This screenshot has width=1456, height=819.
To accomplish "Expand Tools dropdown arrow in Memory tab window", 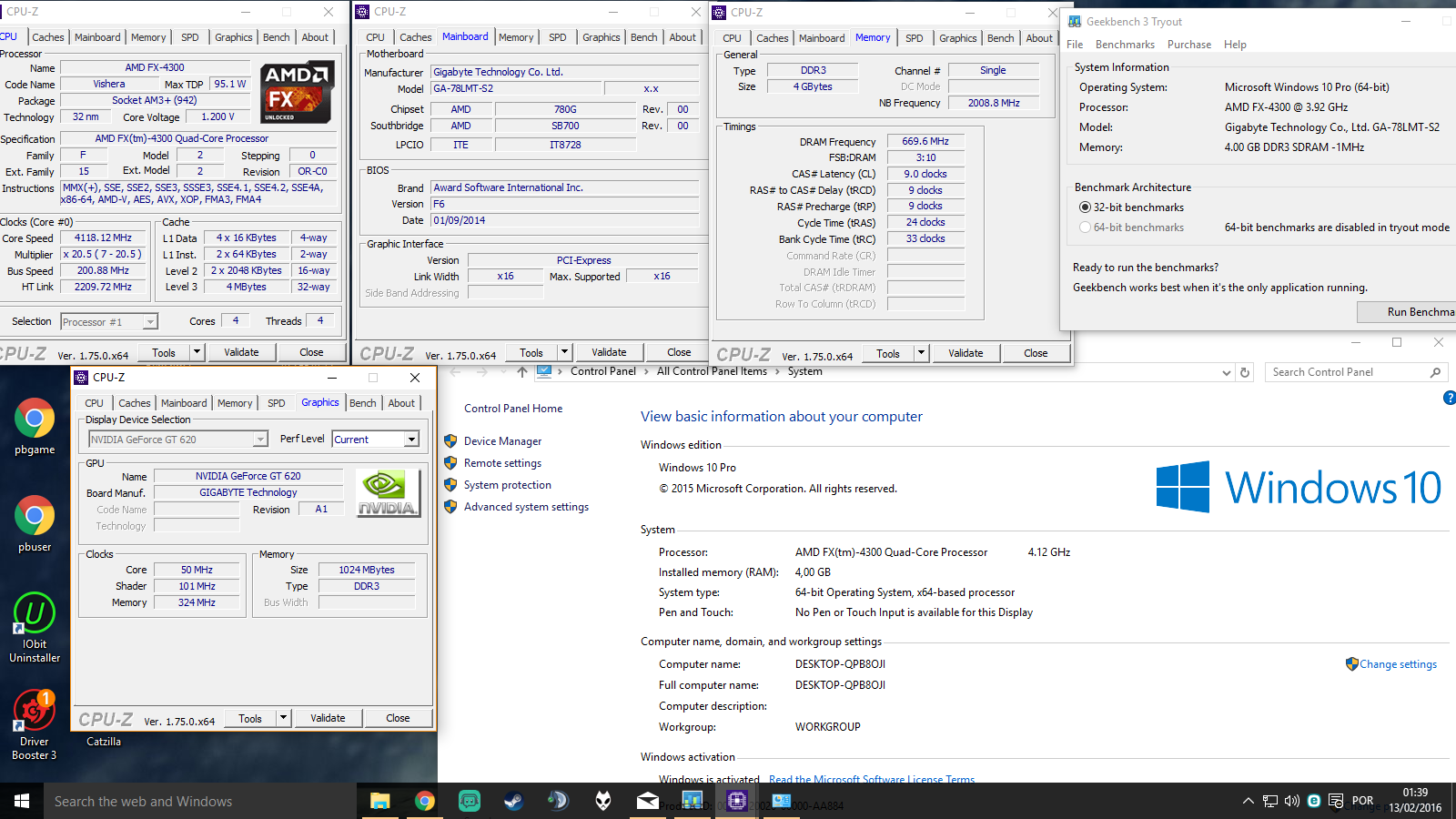I will point(921,353).
